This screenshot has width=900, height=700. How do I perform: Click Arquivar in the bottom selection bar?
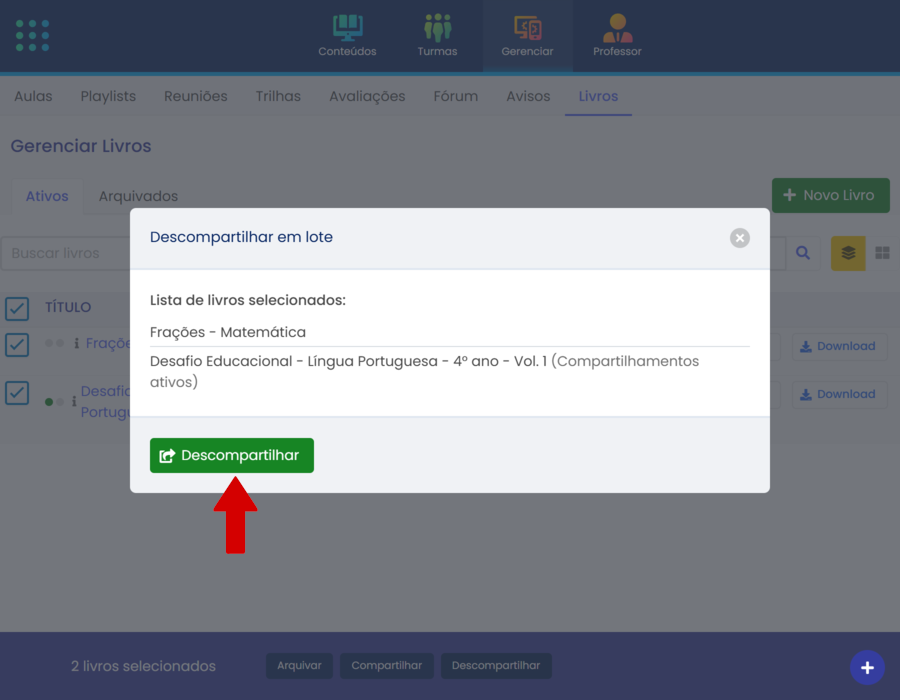pos(299,666)
